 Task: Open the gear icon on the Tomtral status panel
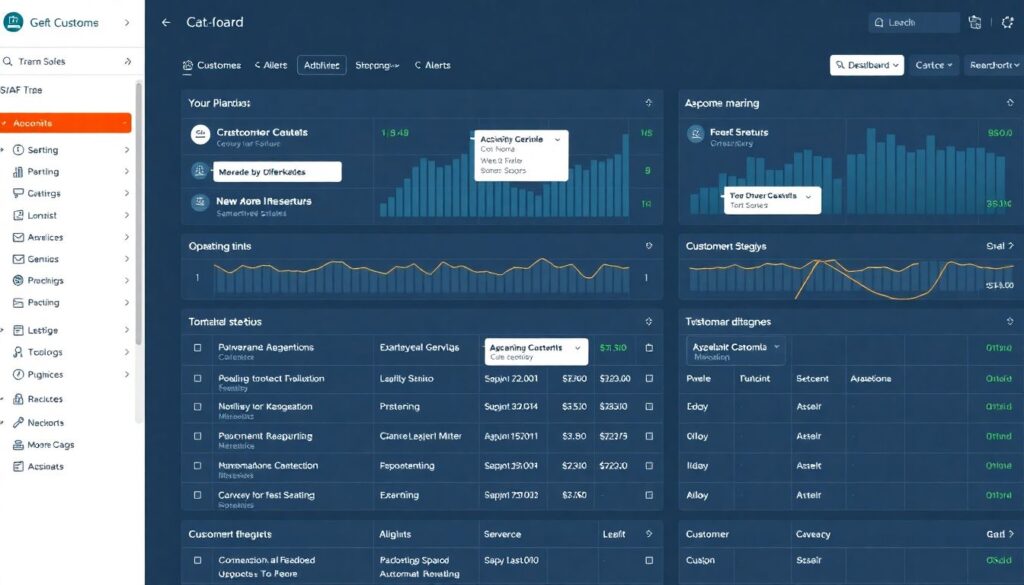(647, 321)
